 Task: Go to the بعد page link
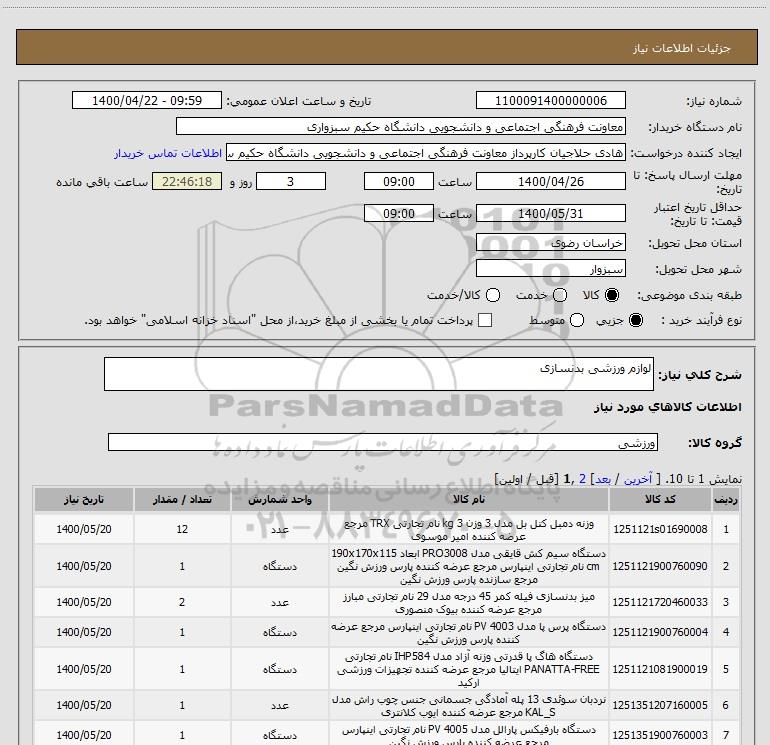(603, 479)
